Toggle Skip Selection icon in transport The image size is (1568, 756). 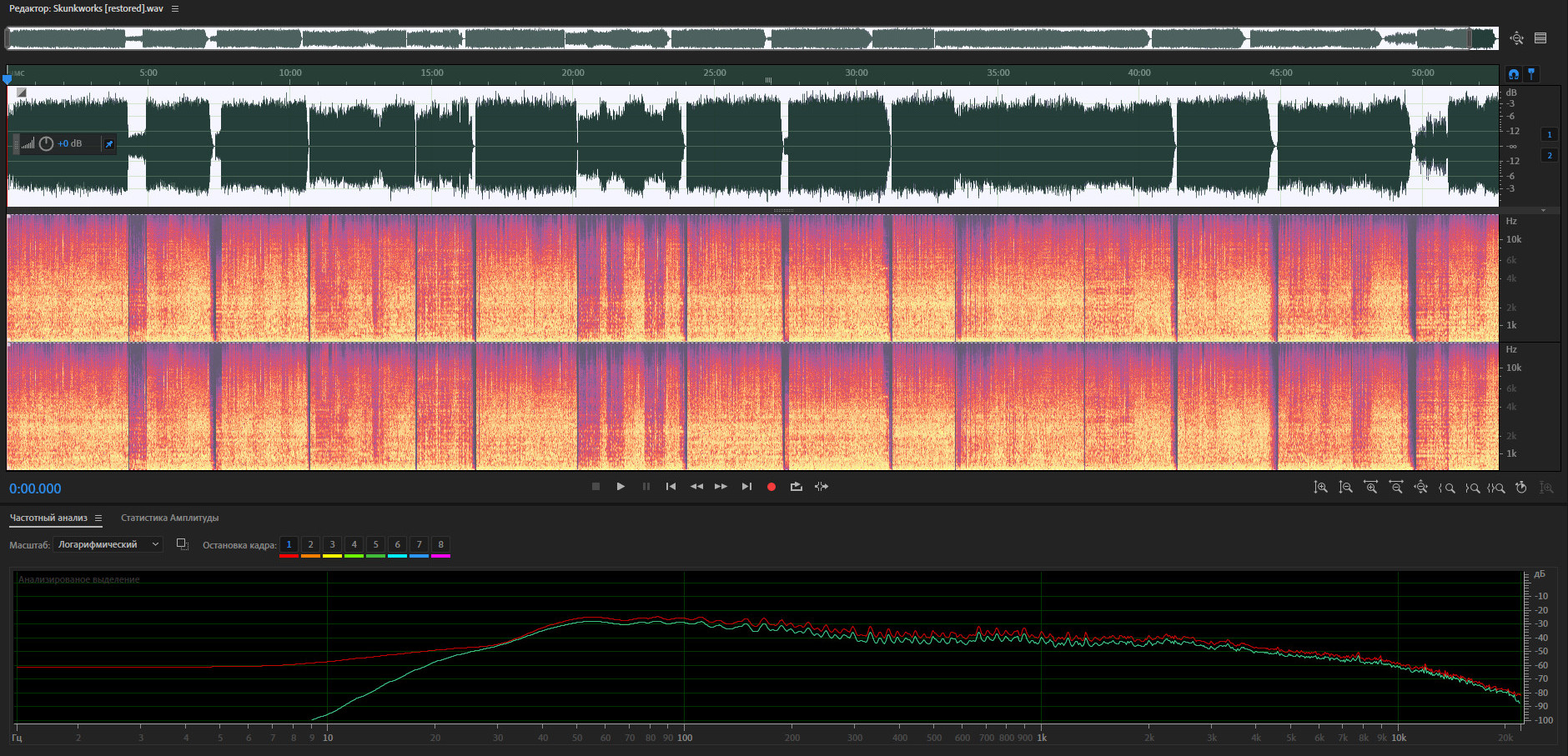[822, 487]
